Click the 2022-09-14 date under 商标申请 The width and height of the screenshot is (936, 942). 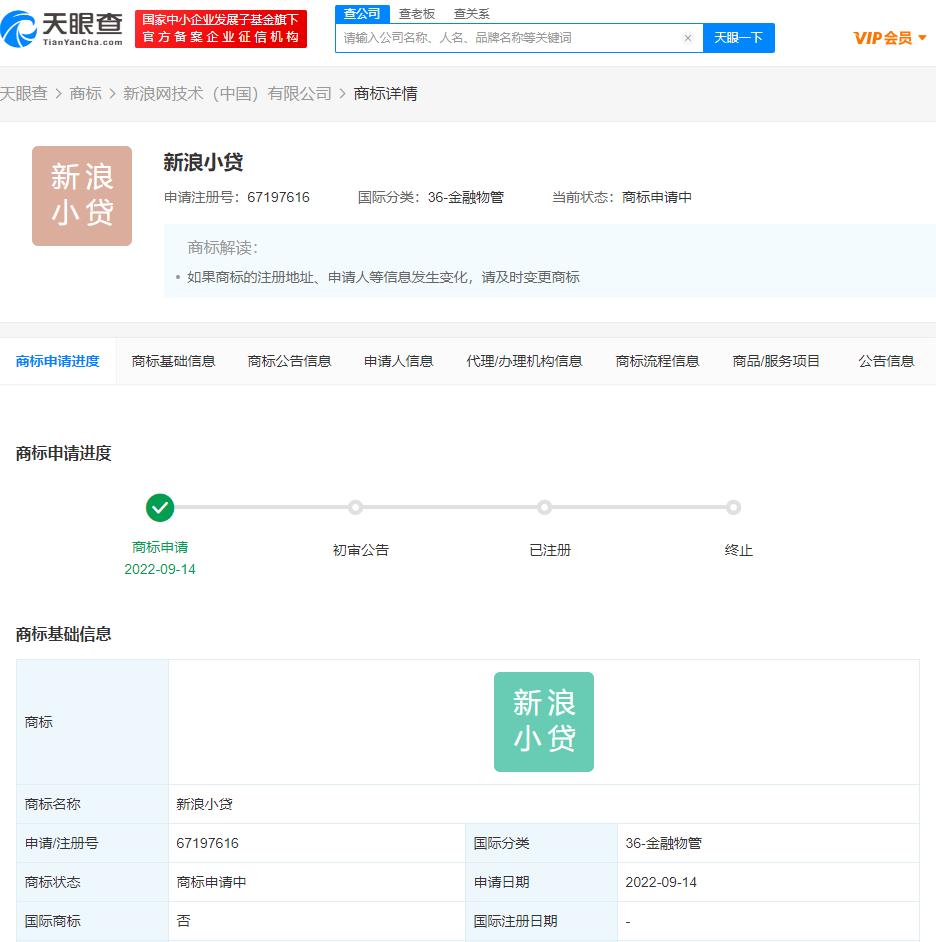pos(160,569)
